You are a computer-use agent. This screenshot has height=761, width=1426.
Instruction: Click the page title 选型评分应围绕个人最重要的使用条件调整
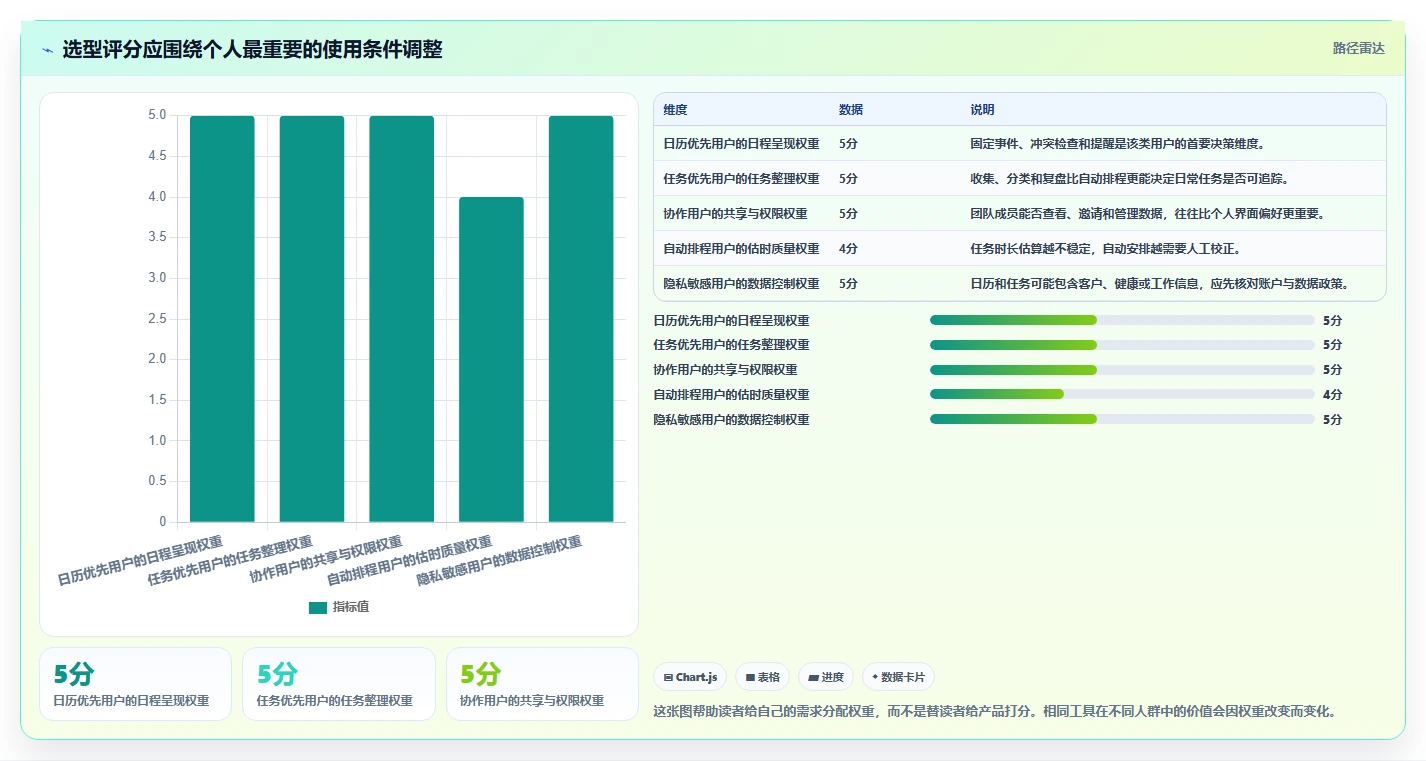[252, 49]
